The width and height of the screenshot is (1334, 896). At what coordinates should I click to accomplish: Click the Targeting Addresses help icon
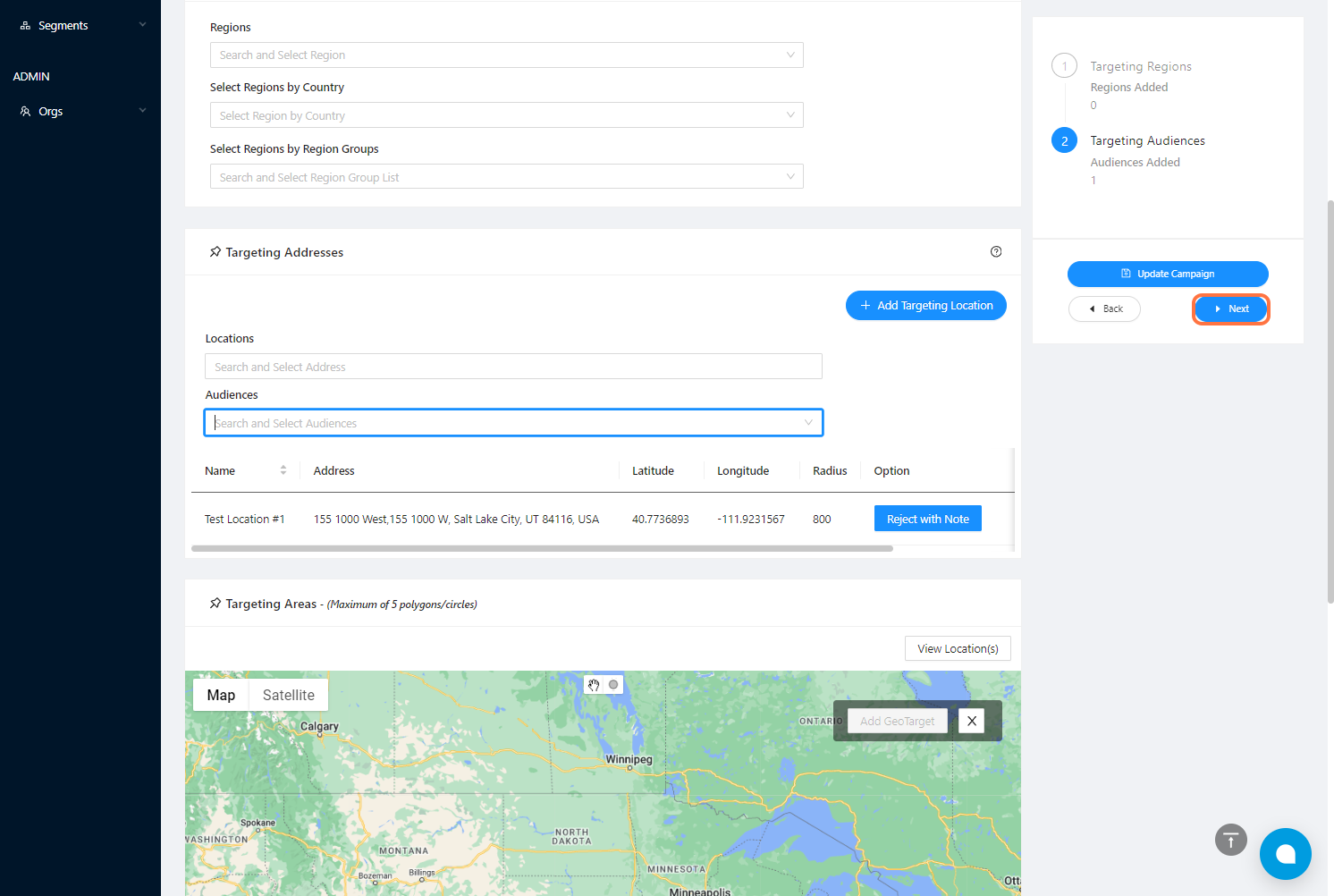pos(996,252)
